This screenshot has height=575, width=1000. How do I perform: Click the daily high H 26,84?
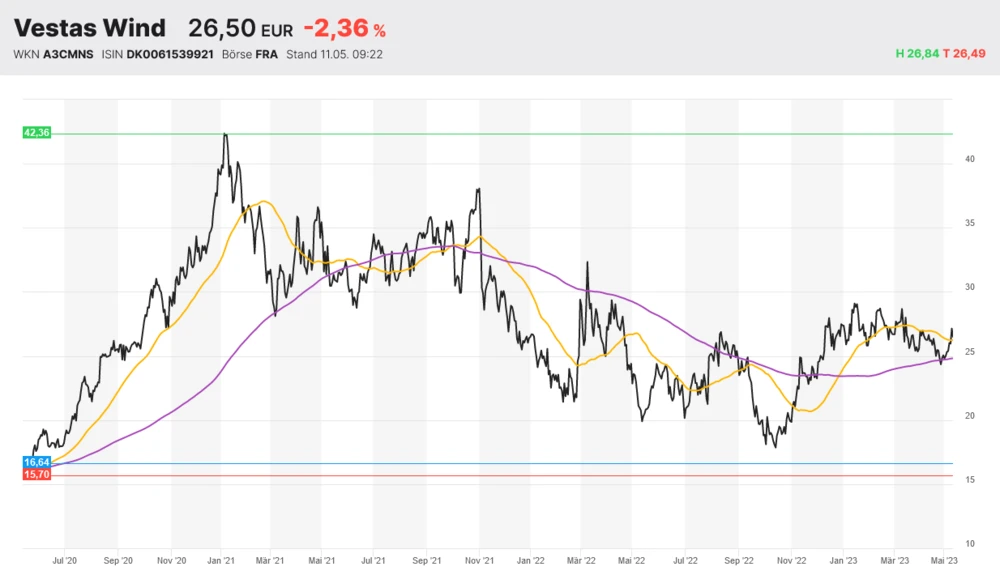coord(917,54)
